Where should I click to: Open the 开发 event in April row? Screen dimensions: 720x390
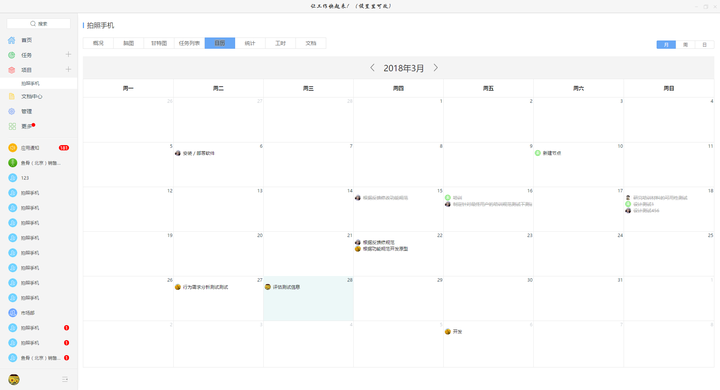pyautogui.click(x=457, y=332)
